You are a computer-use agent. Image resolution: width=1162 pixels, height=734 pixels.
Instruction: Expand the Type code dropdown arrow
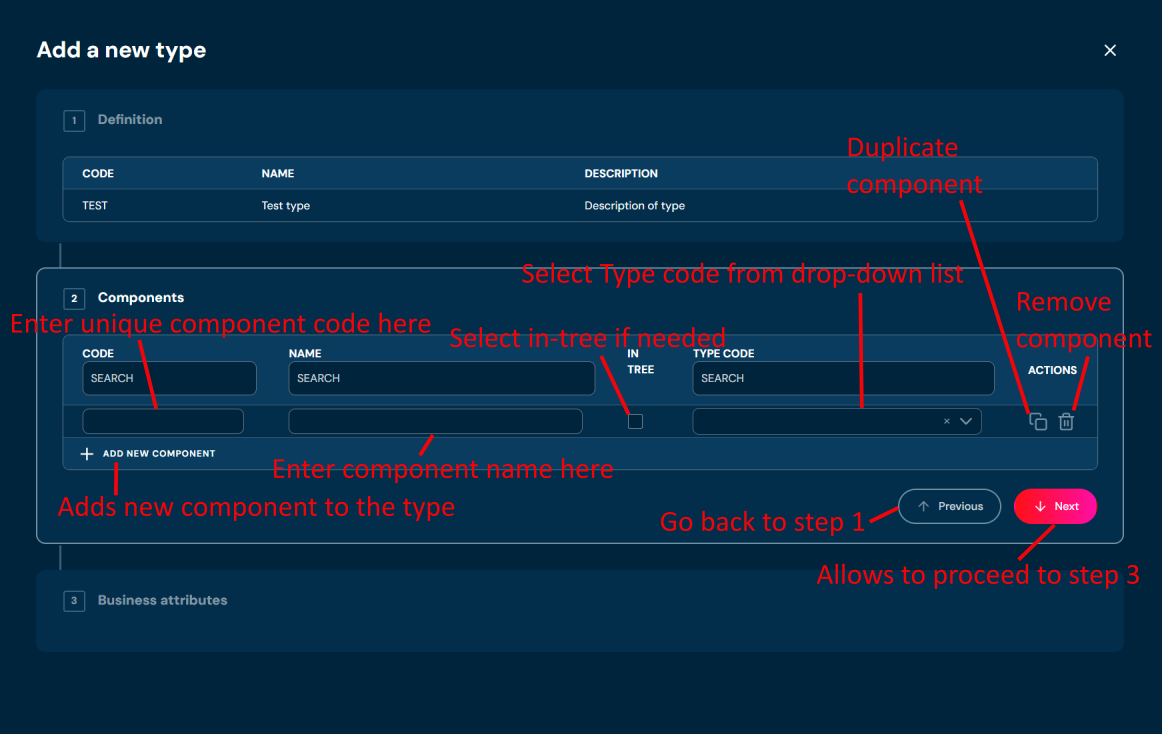click(x=966, y=422)
